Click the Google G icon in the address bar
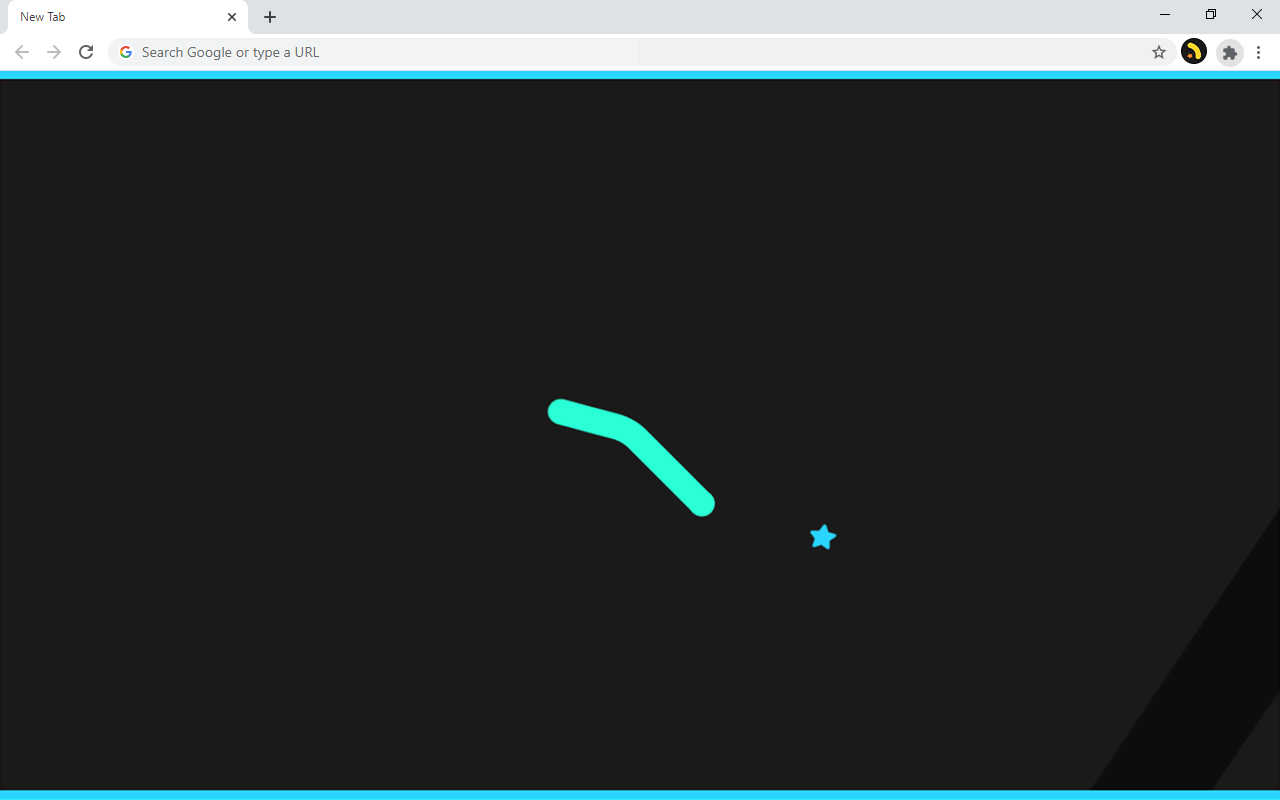Image resolution: width=1280 pixels, height=800 pixels. point(125,51)
